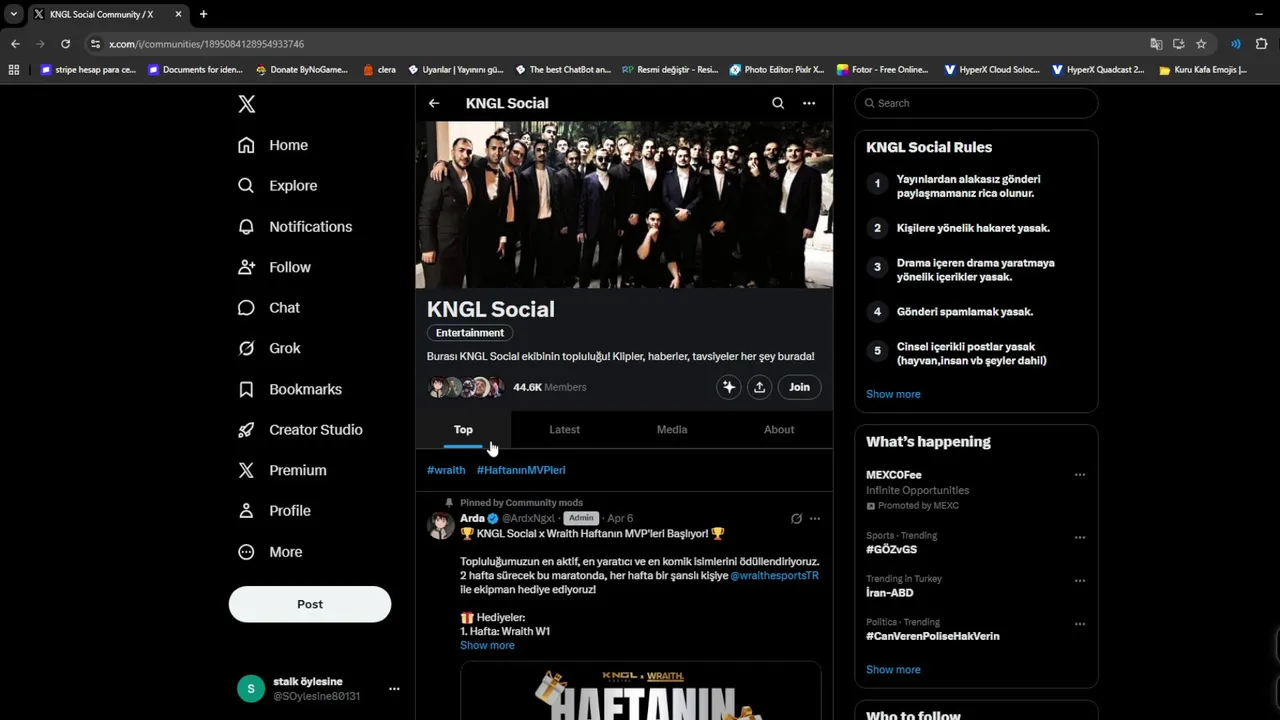Open account switcher dots beside stalk öylesine
The height and width of the screenshot is (720, 1280).
pyautogui.click(x=394, y=689)
